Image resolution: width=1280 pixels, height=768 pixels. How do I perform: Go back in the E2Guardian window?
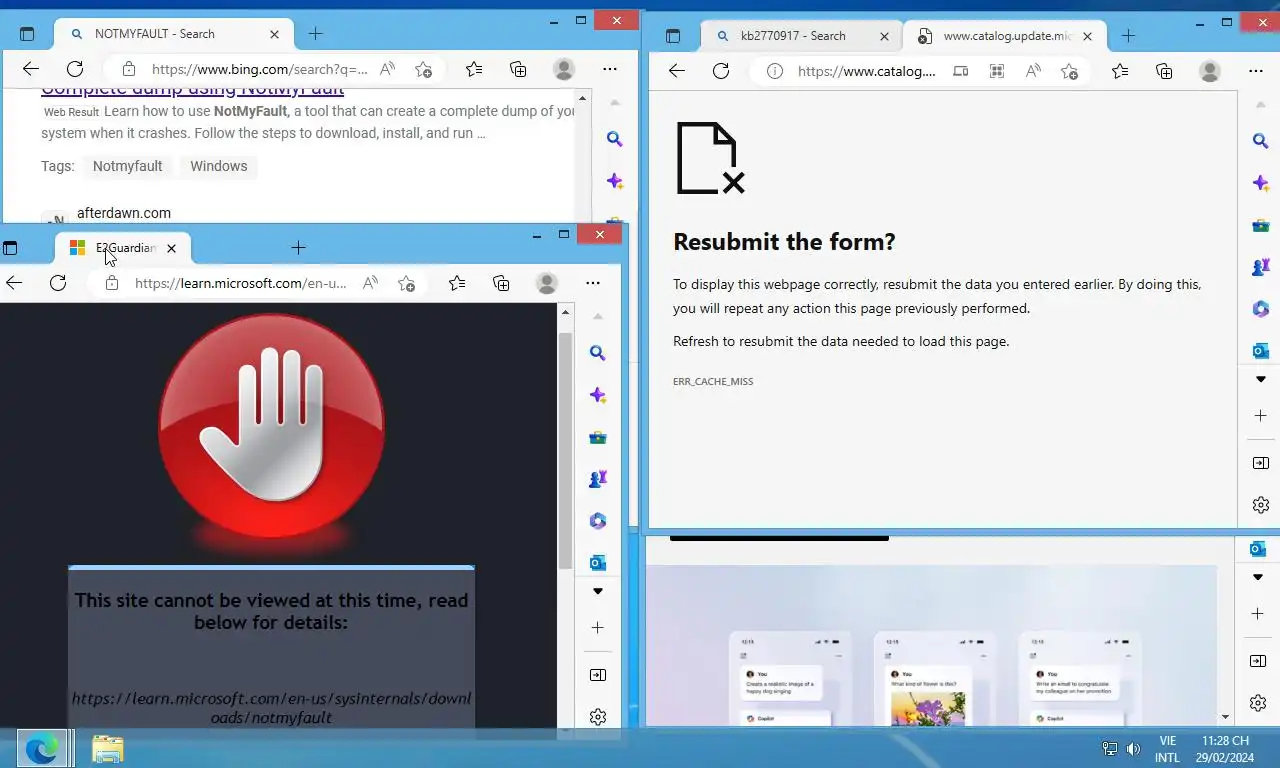[14, 283]
